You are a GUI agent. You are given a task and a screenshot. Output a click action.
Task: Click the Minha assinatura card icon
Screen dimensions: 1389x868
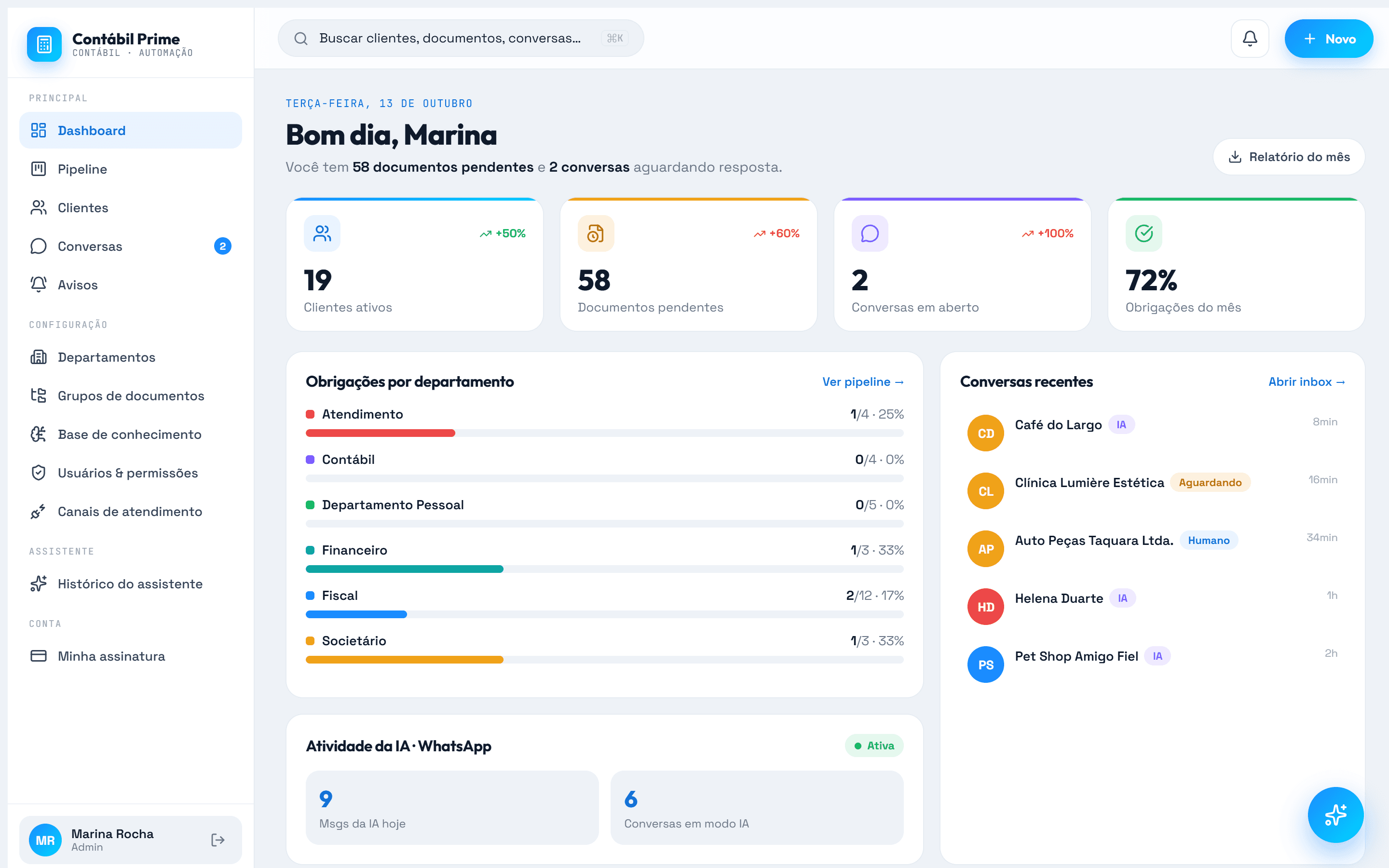click(39, 656)
